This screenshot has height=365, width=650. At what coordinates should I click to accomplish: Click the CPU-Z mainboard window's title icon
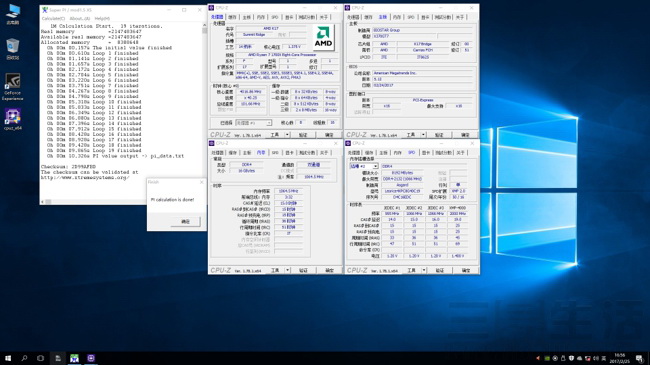click(x=347, y=7)
